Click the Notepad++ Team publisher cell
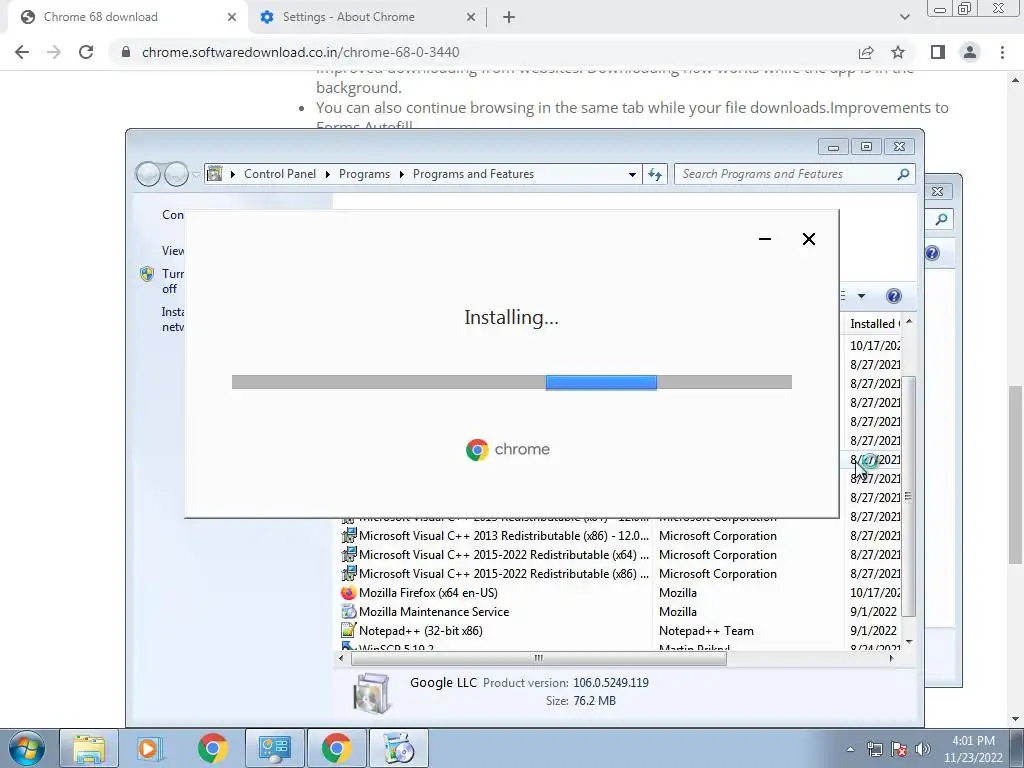This screenshot has width=1024, height=768. pos(706,630)
